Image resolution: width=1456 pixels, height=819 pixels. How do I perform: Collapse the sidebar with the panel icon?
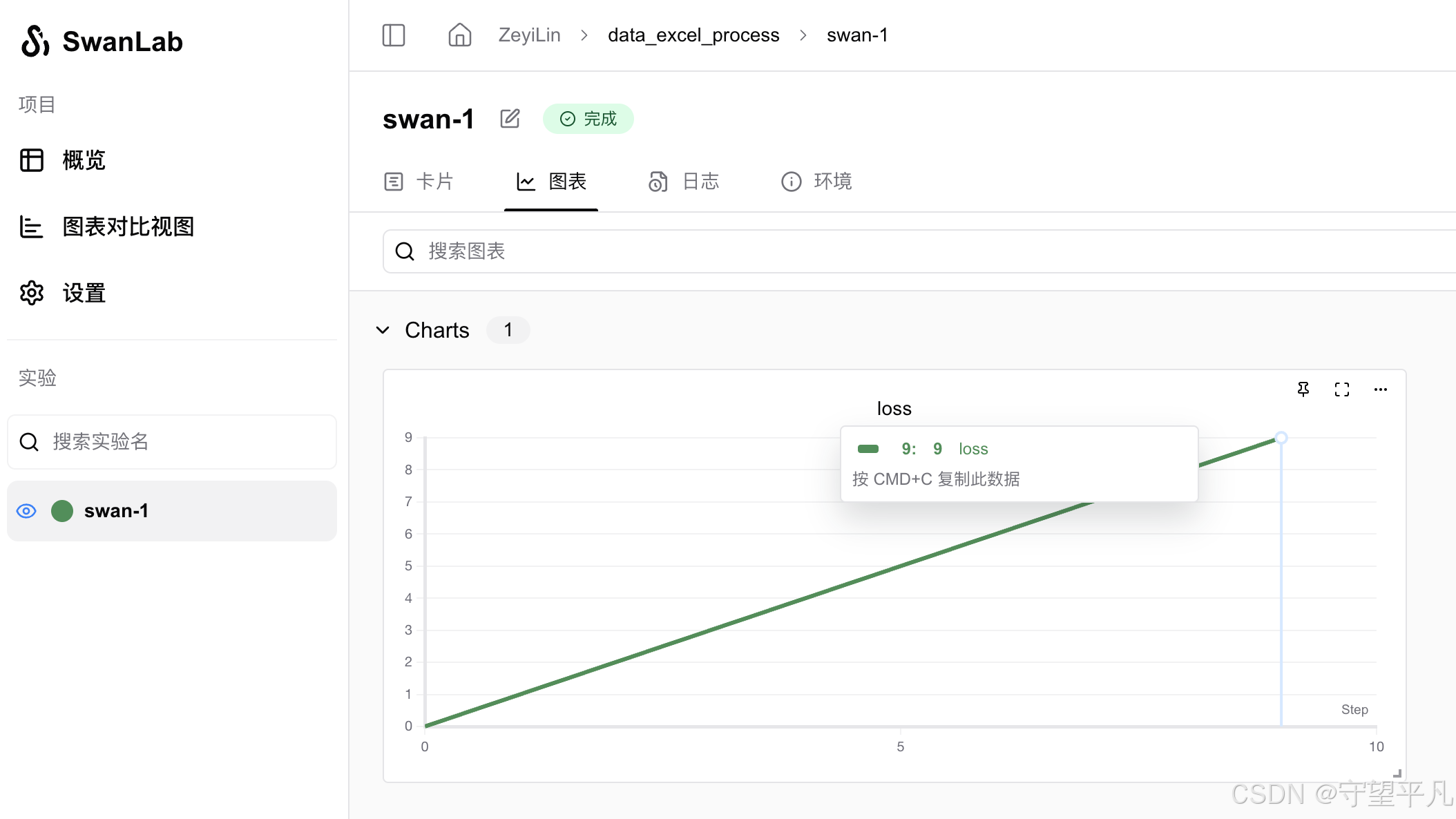(x=394, y=35)
